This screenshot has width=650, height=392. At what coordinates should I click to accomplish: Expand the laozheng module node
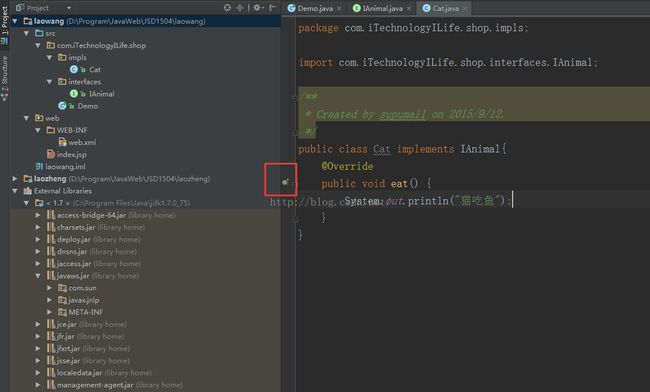click(x=15, y=179)
